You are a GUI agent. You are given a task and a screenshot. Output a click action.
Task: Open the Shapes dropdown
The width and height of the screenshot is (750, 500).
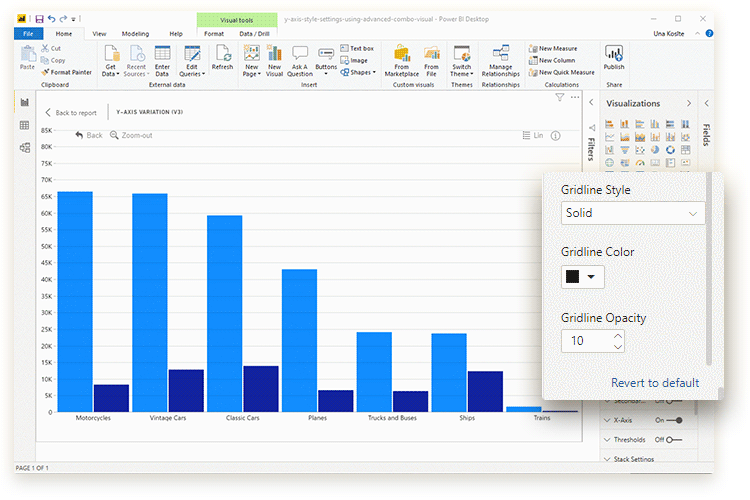pos(358,72)
